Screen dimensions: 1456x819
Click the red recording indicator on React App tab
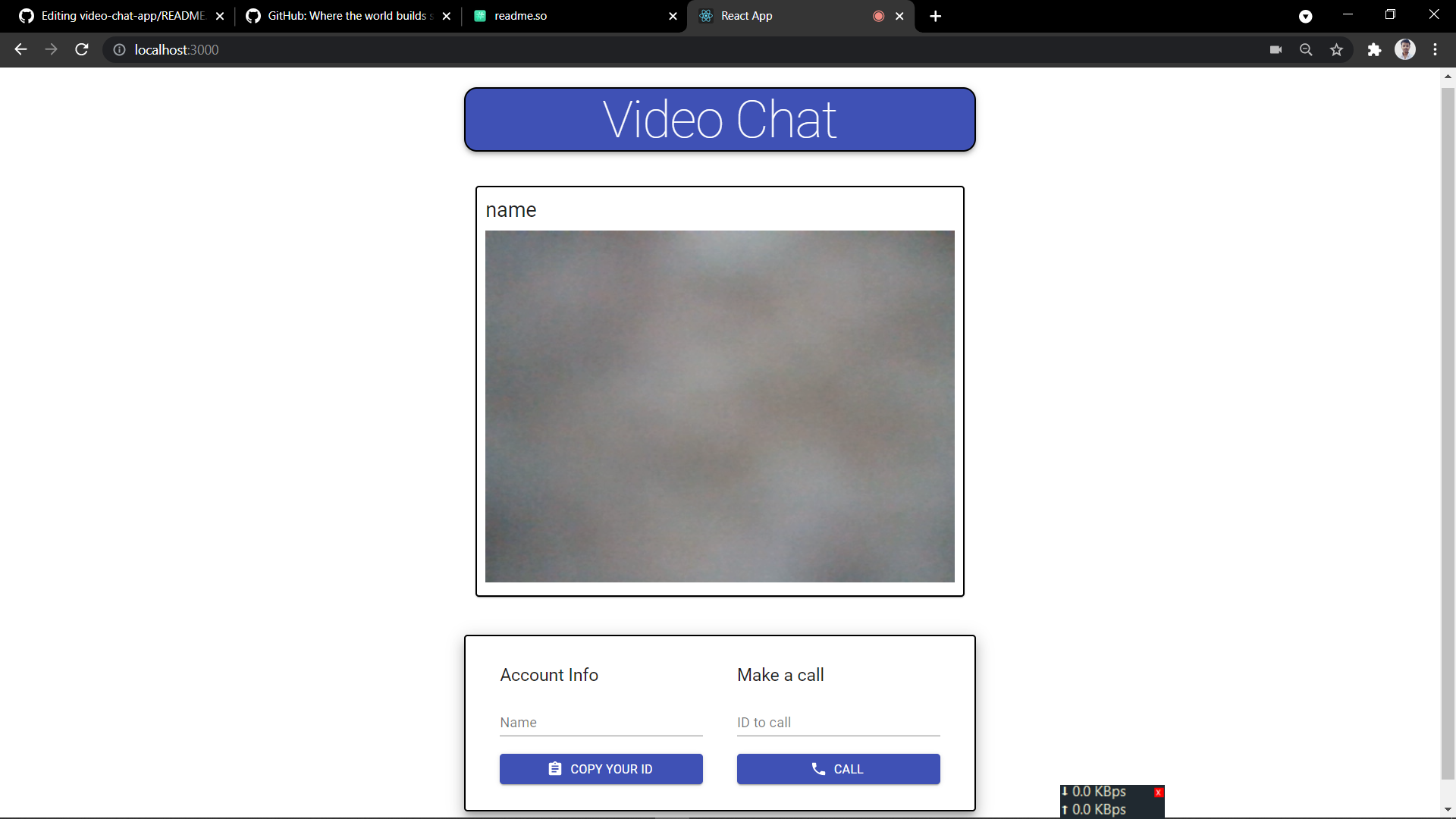[878, 15]
